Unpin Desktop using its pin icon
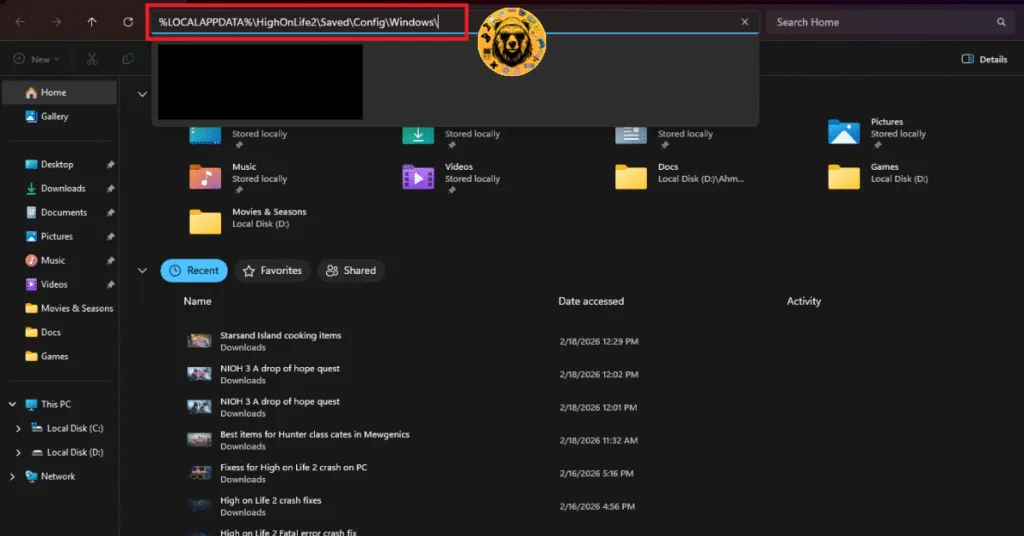 (x=110, y=165)
